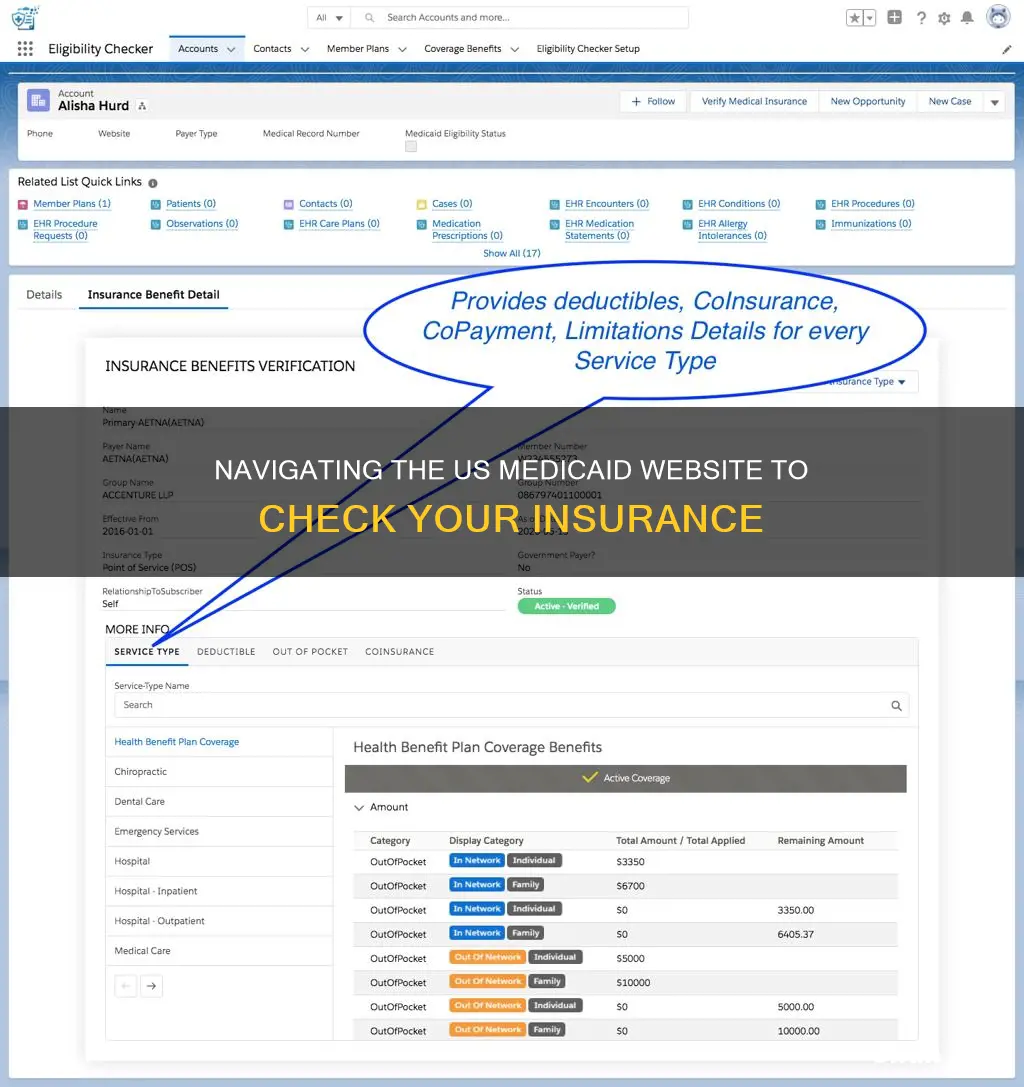Viewport: 1024px width, 1087px height.
Task: Open the Accounts tab dropdown chevron
Action: 231,49
